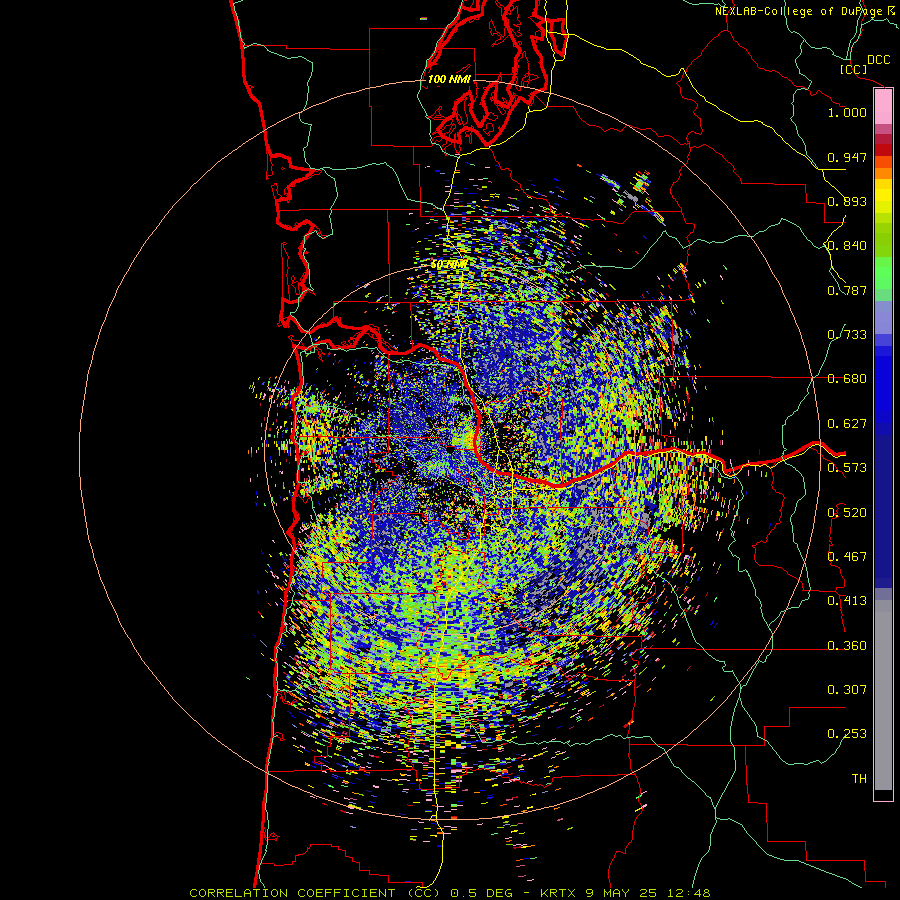Click the 0.840 legend value
Viewport: 900px width, 900px height.
847,246
